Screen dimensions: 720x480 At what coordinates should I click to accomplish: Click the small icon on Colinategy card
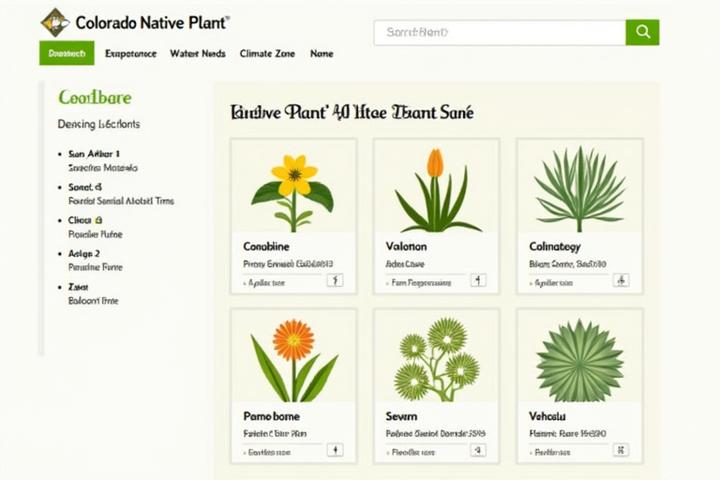click(x=621, y=281)
